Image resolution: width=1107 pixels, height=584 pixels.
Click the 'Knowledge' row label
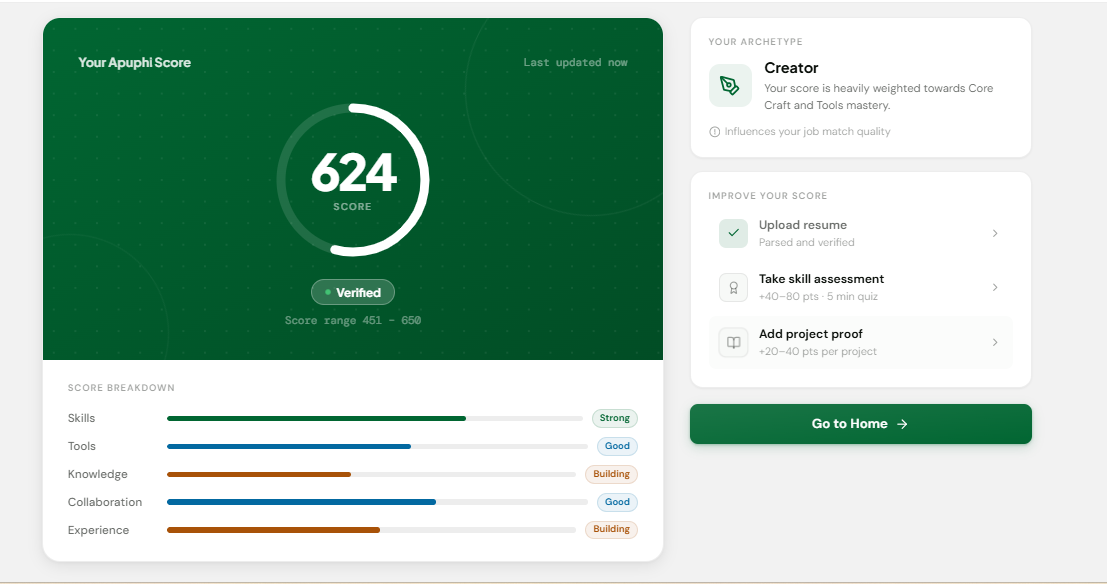point(97,475)
